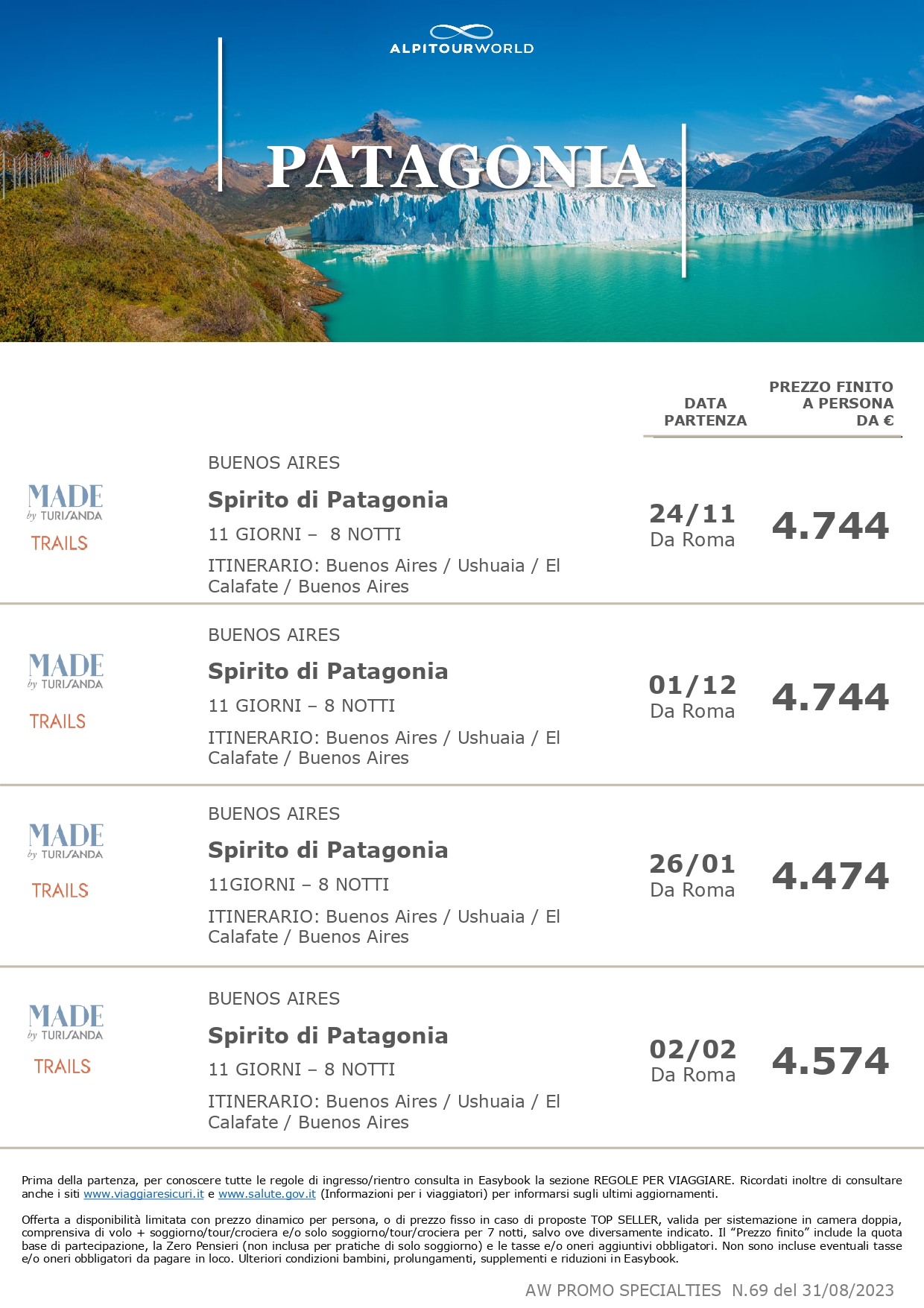Open the www.salute.gov.it link
Viewport: 924px width, 1308px height.
pyautogui.click(x=267, y=1194)
